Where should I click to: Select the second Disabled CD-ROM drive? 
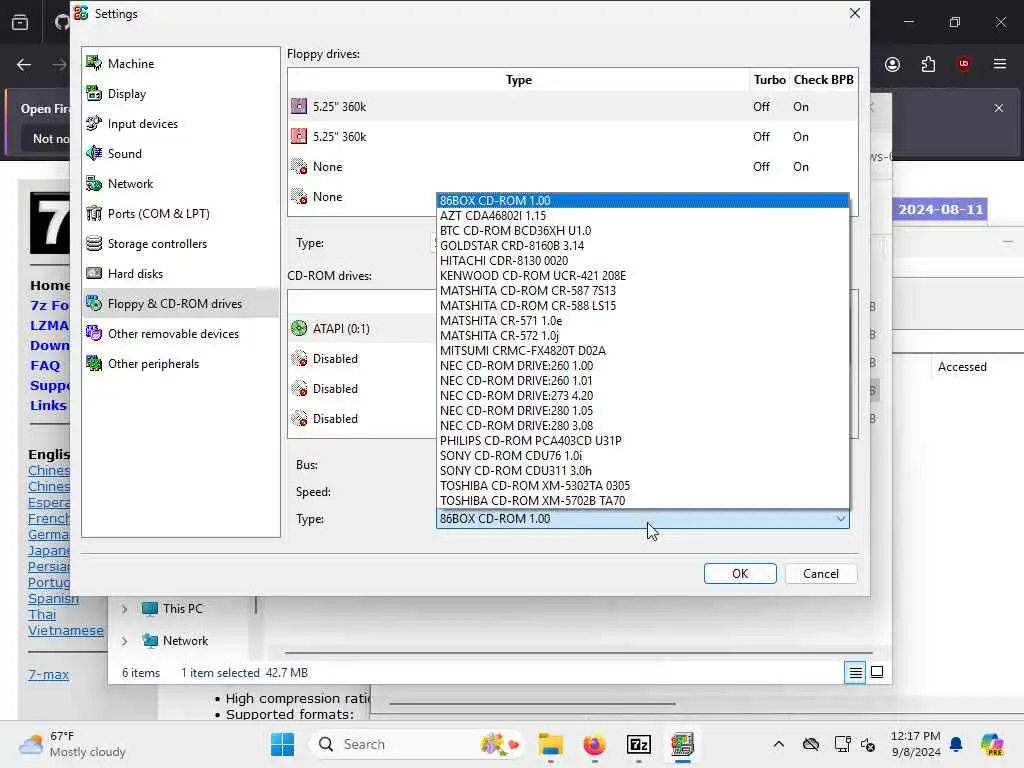click(x=362, y=389)
